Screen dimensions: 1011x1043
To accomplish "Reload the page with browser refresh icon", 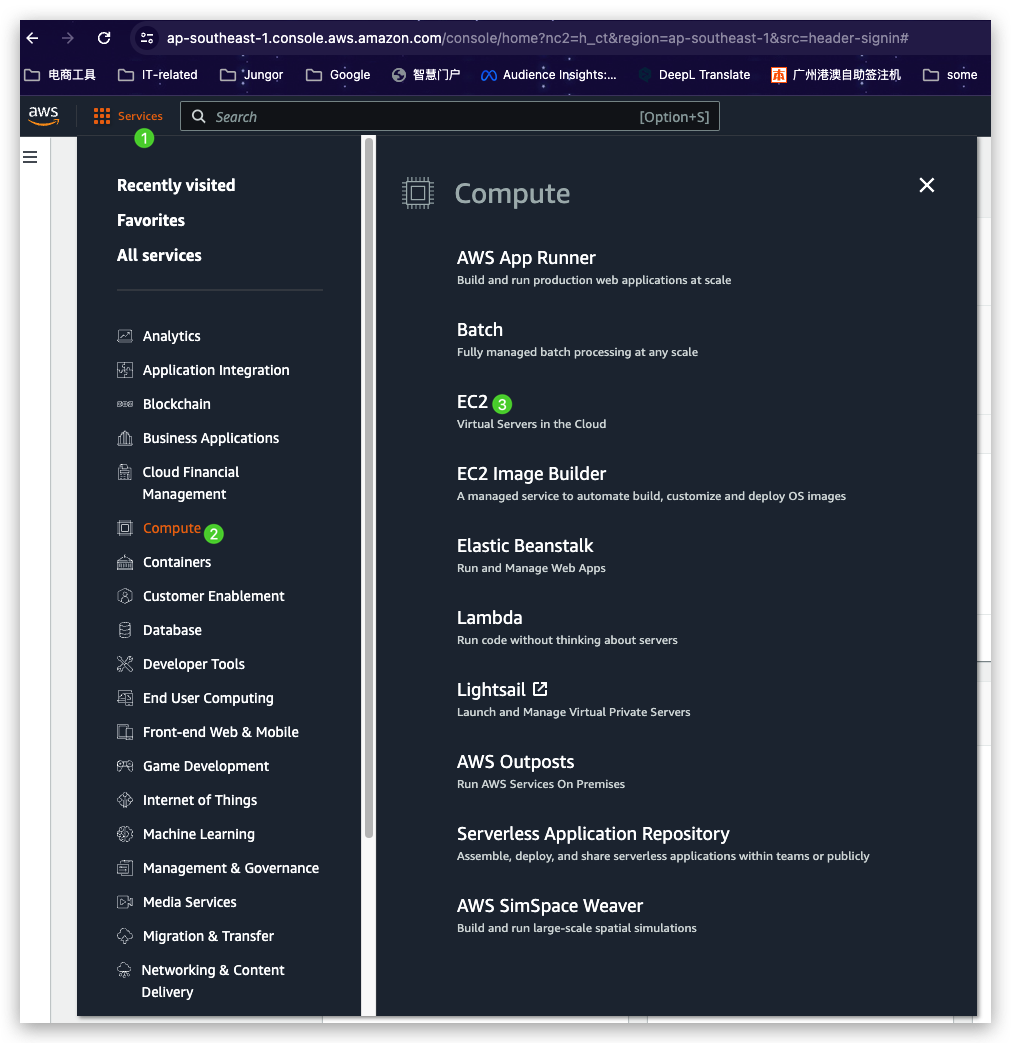I will (x=104, y=38).
